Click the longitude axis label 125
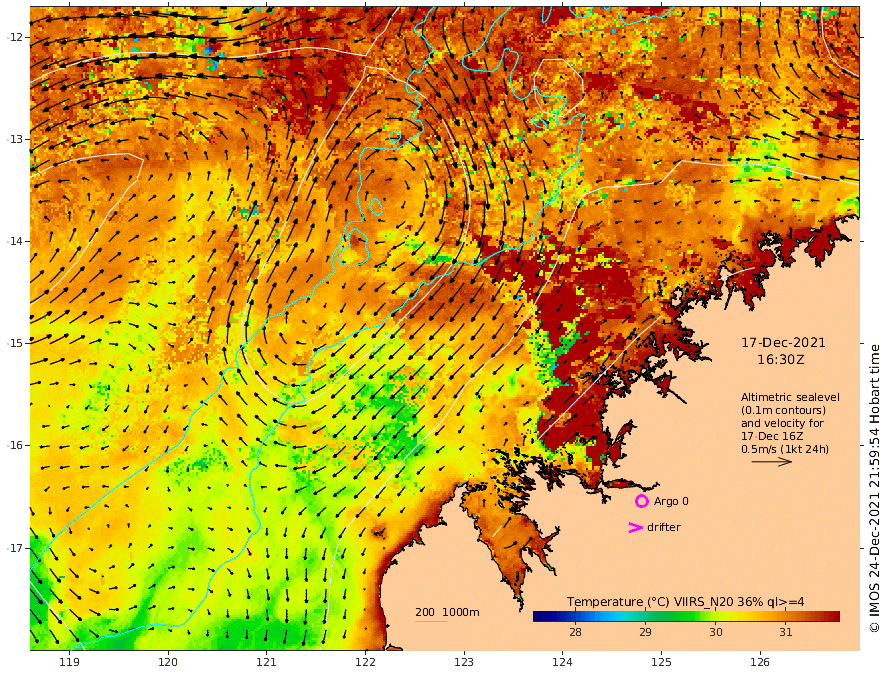This screenshot has height=680, width=880. [661, 662]
